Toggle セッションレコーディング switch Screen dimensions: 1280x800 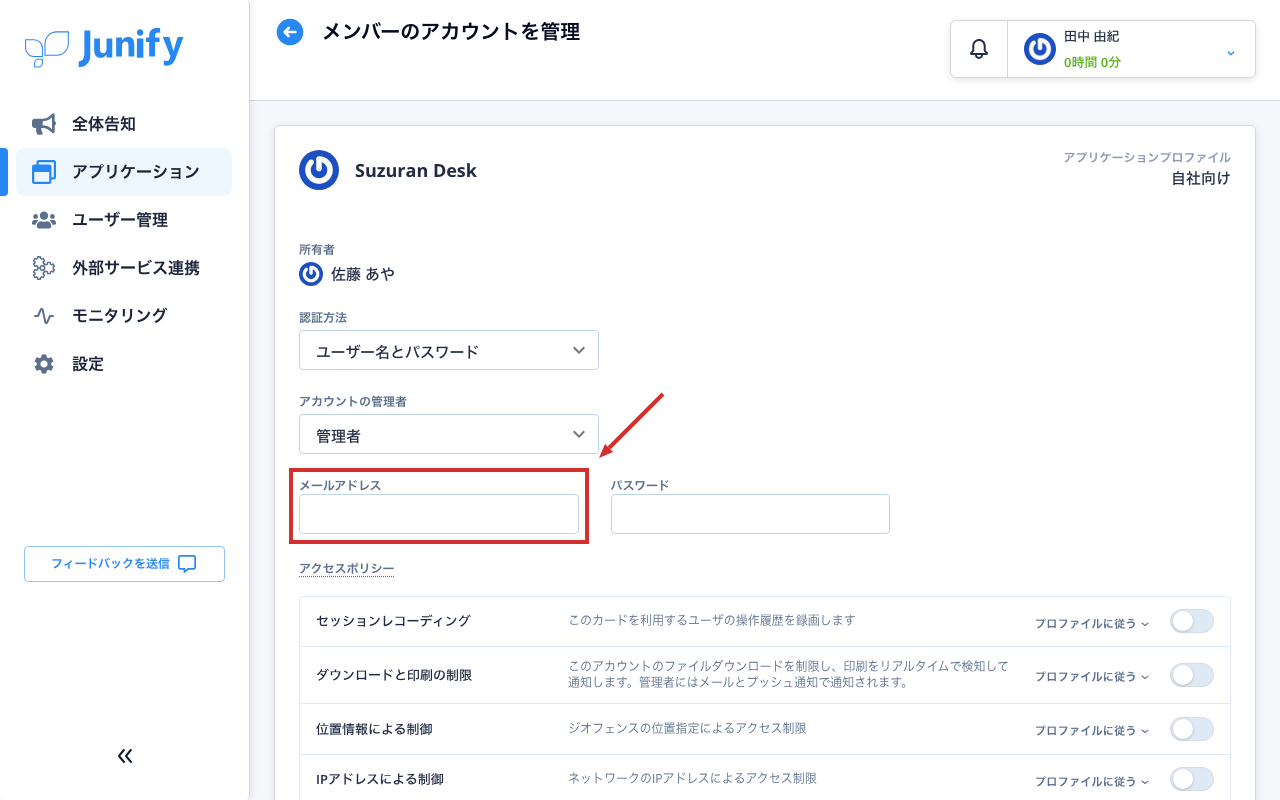click(1192, 621)
